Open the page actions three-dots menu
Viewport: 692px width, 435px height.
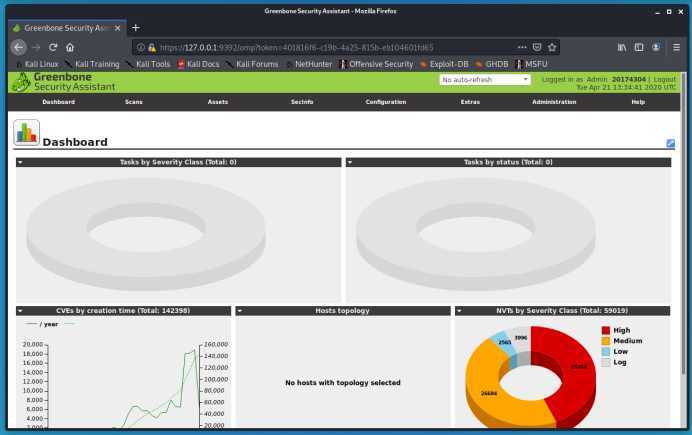pos(522,47)
